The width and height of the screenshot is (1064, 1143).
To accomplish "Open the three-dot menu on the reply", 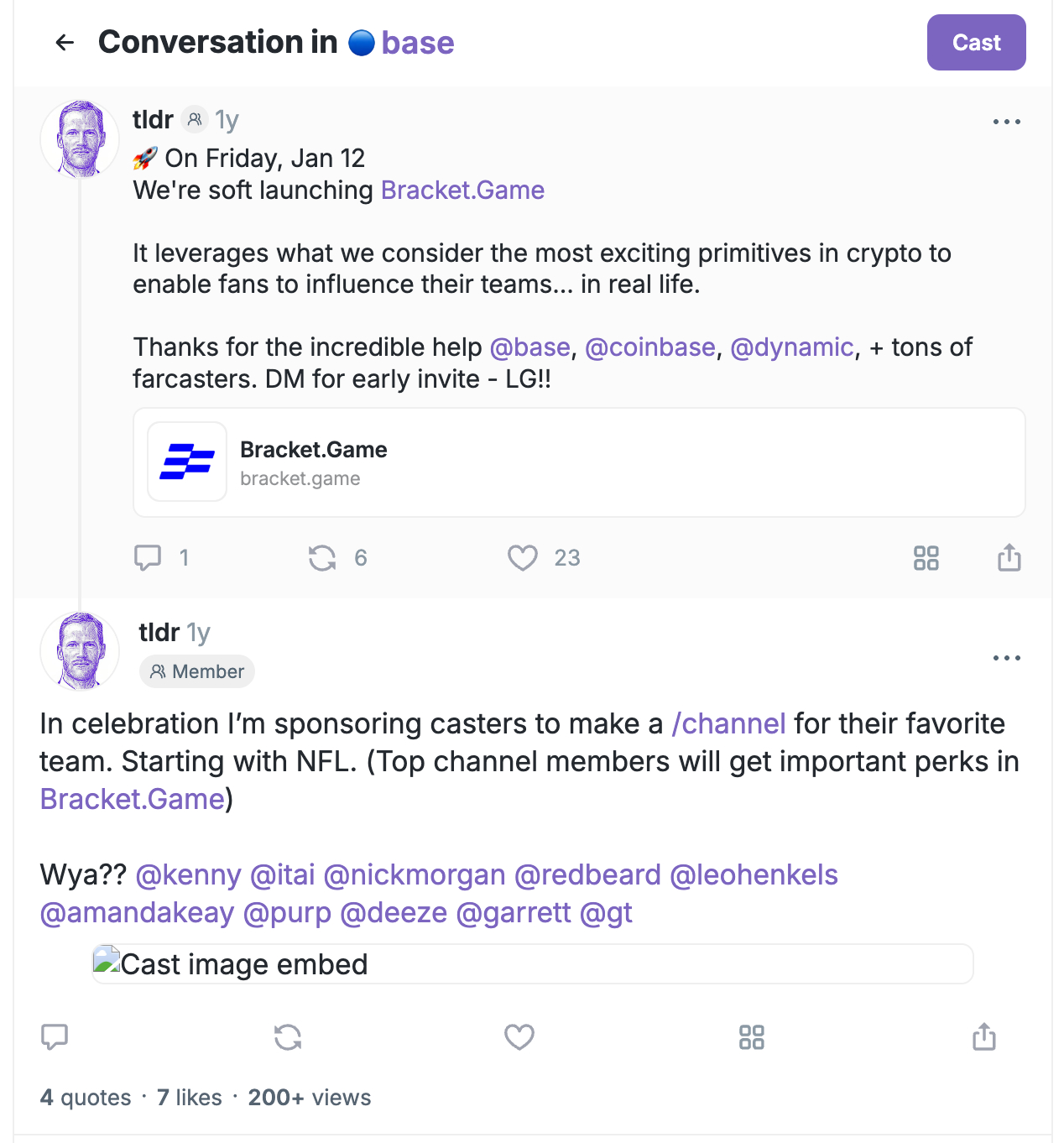I will pos(1006,658).
